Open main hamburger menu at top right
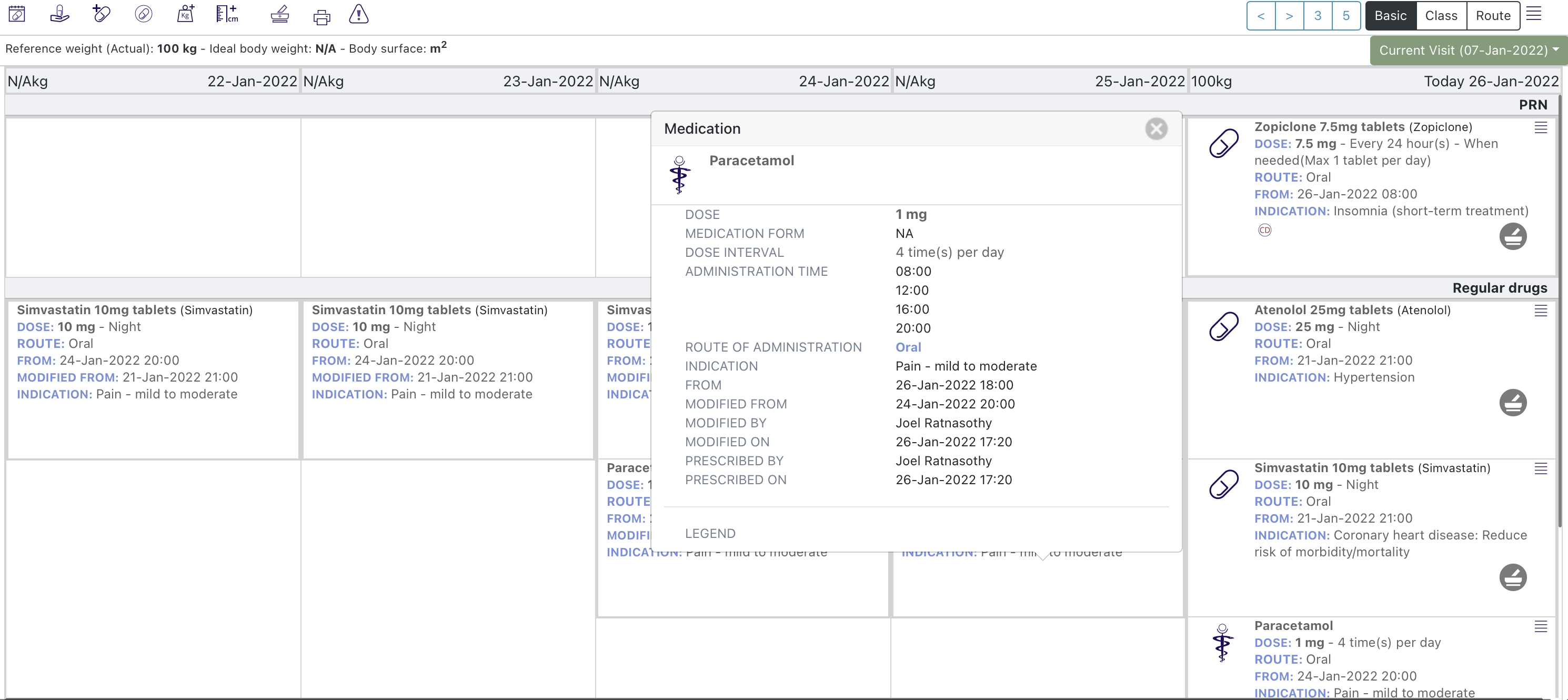 coord(1533,14)
